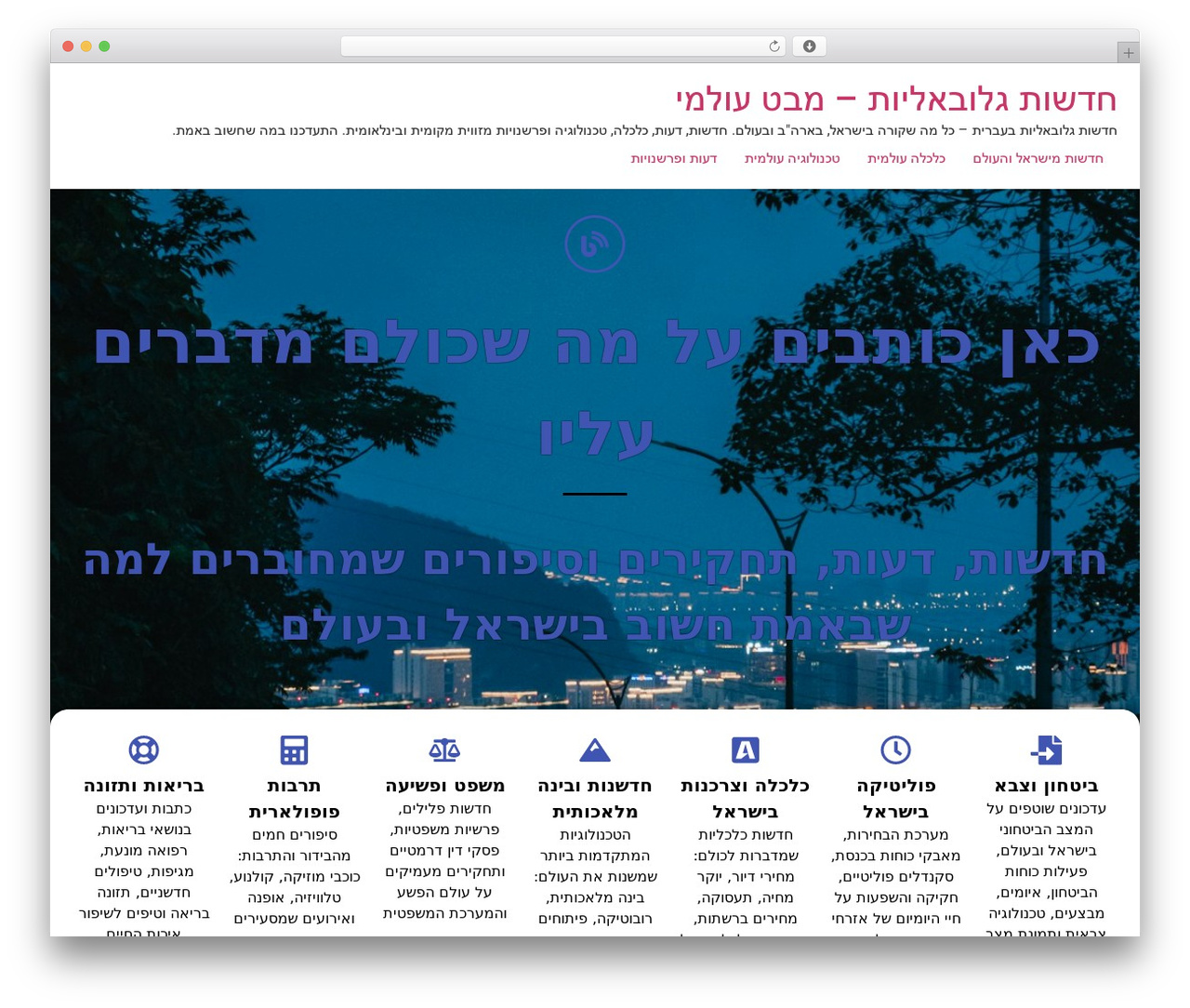Click the browser address bar
1190x1008 pixels.
[x=563, y=46]
